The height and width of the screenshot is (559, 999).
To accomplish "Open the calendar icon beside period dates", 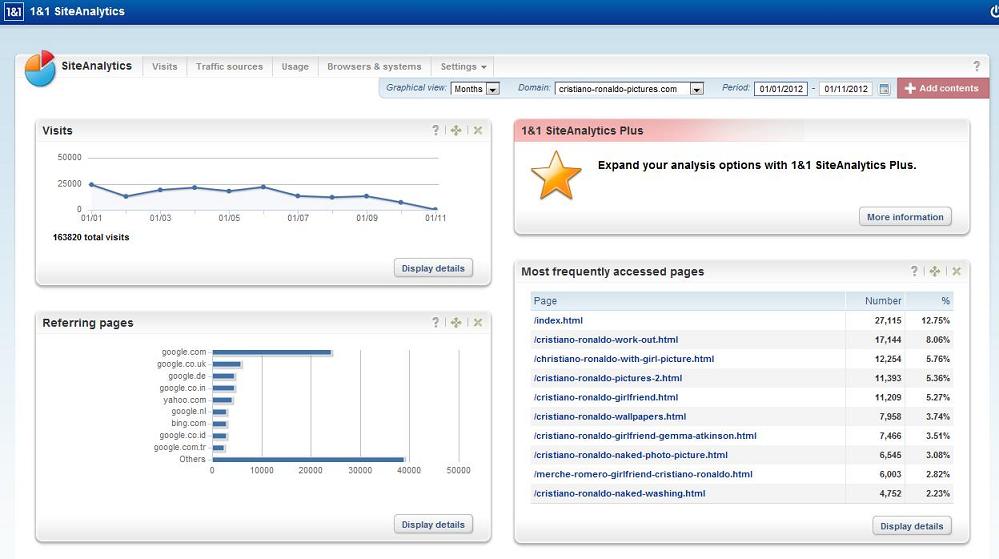I will (884, 89).
